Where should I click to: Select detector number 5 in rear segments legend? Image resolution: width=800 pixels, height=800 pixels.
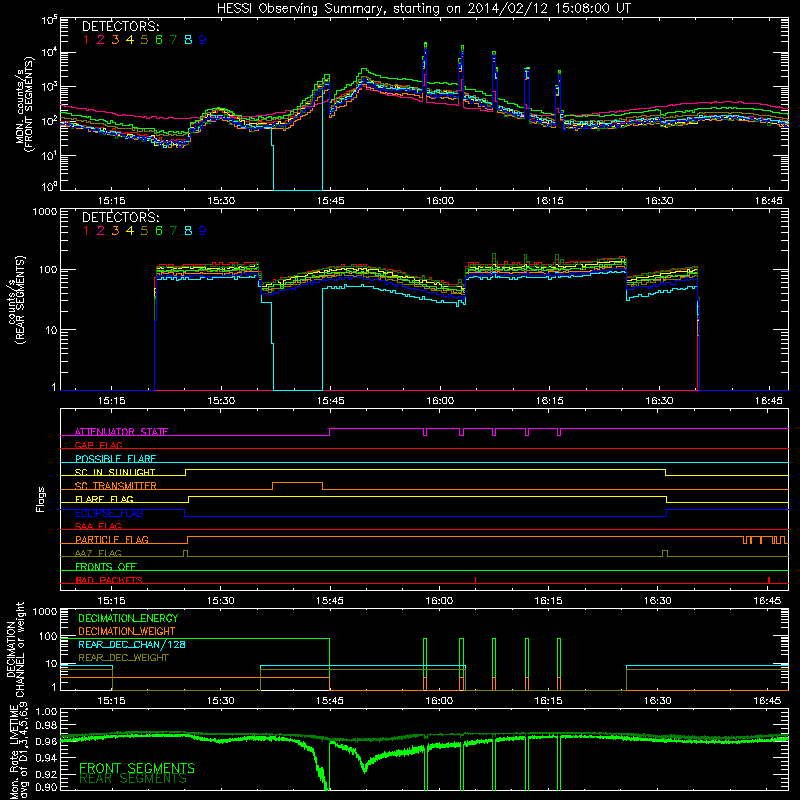pos(144,231)
